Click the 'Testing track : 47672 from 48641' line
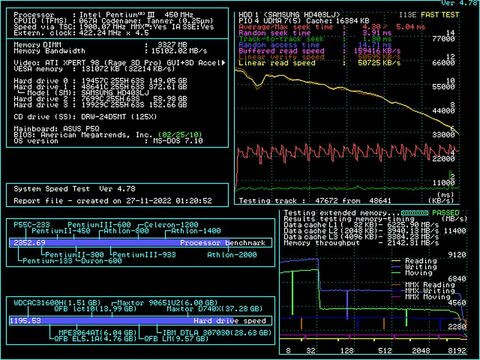The width and height of the screenshot is (480, 360). pyautogui.click(x=315, y=201)
